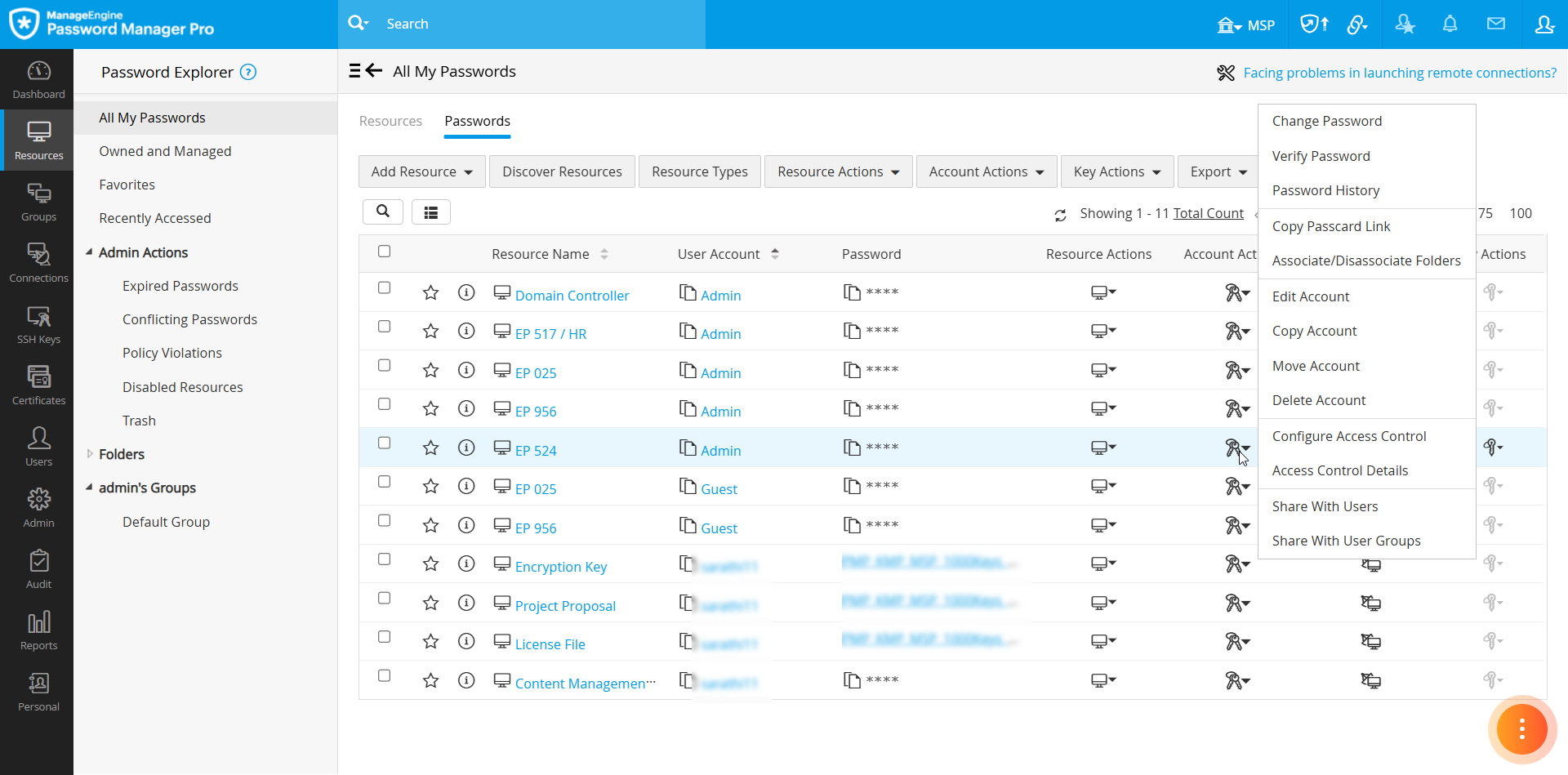The width and height of the screenshot is (1568, 775).
Task: Expand the Folders section in Password Explorer
Action: pyautogui.click(x=90, y=454)
